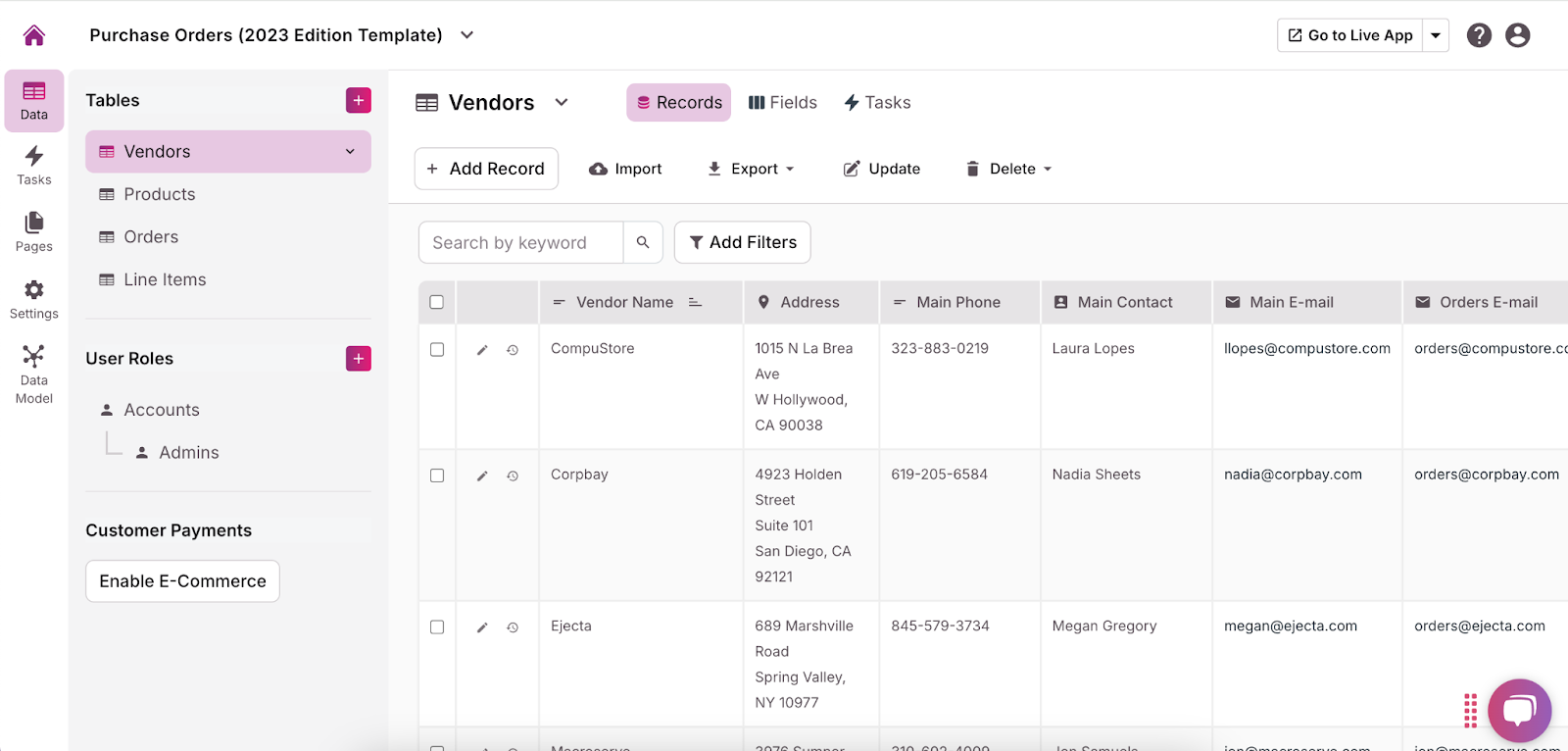Image resolution: width=1568 pixels, height=751 pixels.
Task: Open the Data Model section in sidebar
Action: click(x=34, y=374)
